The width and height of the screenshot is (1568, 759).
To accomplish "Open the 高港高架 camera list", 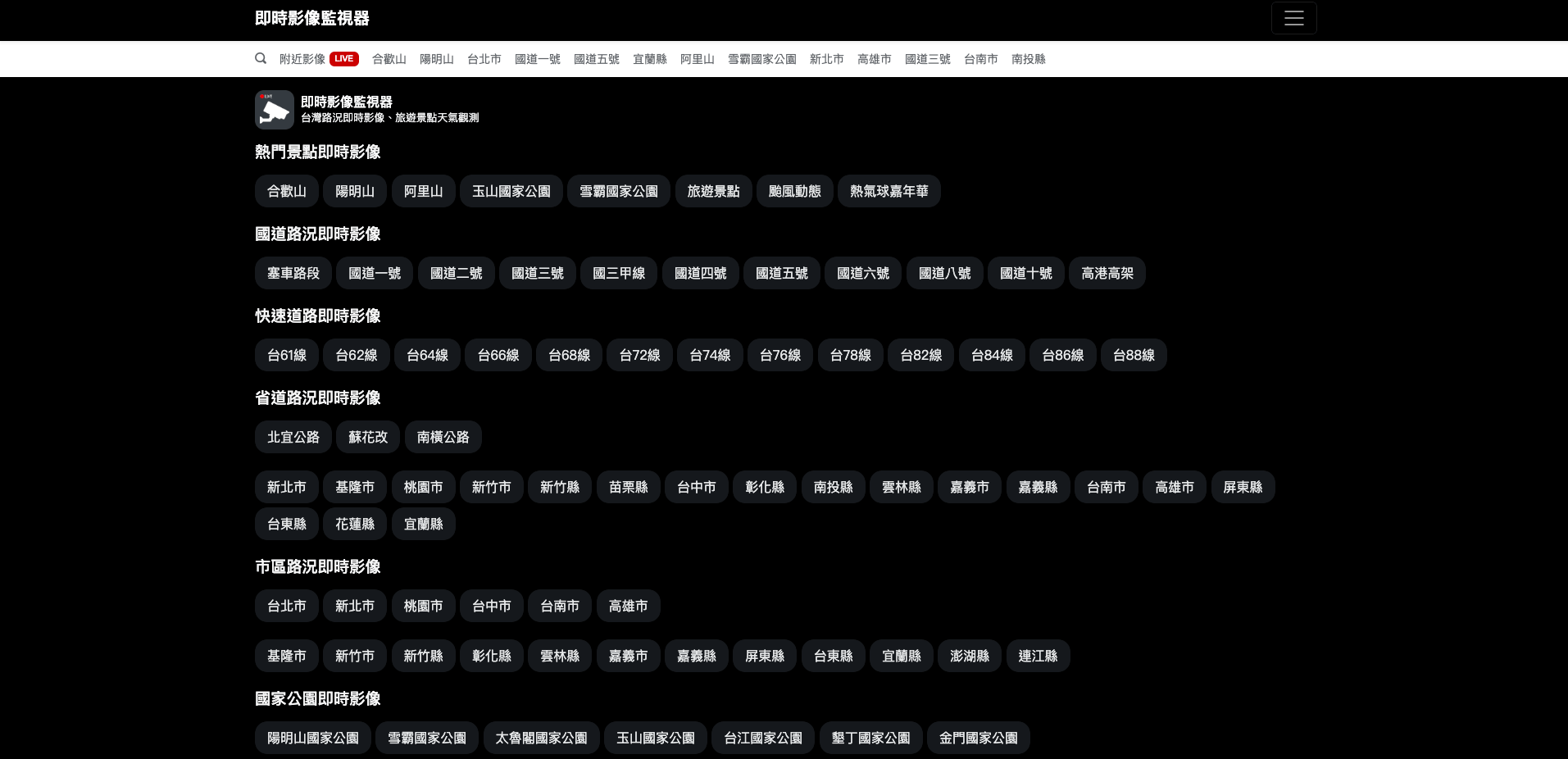I will (x=1107, y=273).
